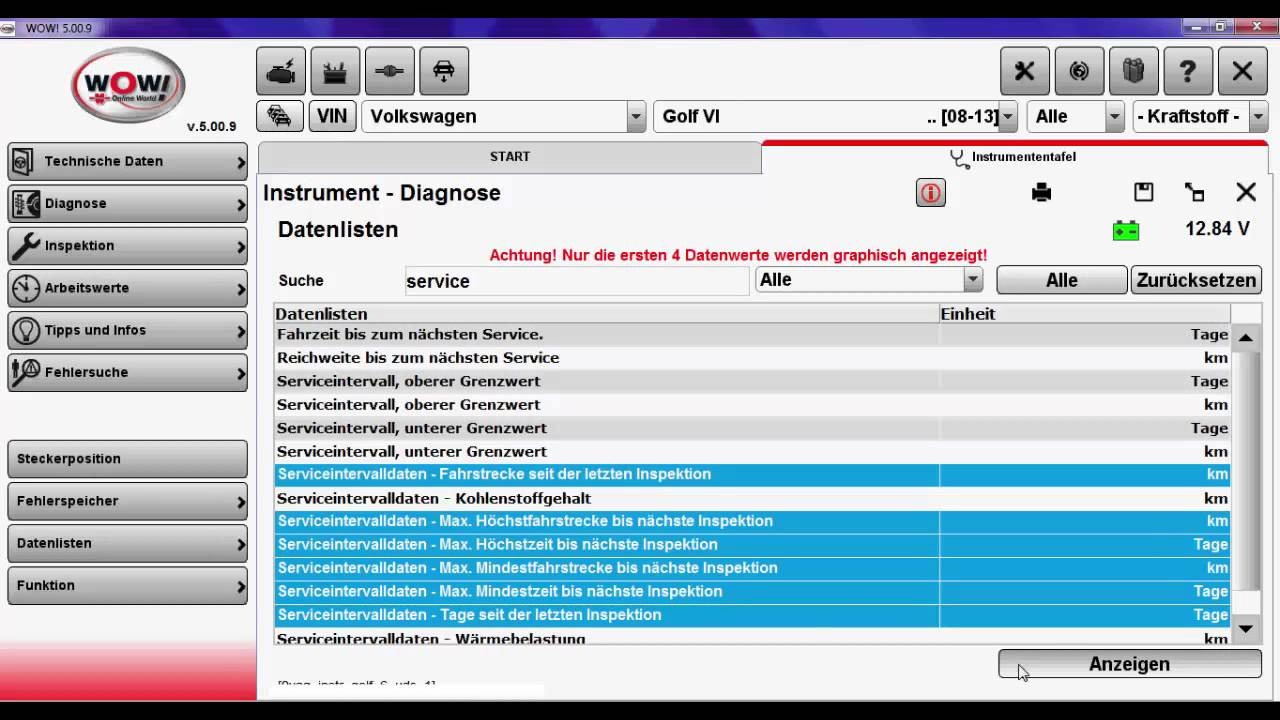Deselect 'Max. Höchstfahrstrecke bis nächste Inspektion' row
1280x720 pixels.
coord(752,522)
